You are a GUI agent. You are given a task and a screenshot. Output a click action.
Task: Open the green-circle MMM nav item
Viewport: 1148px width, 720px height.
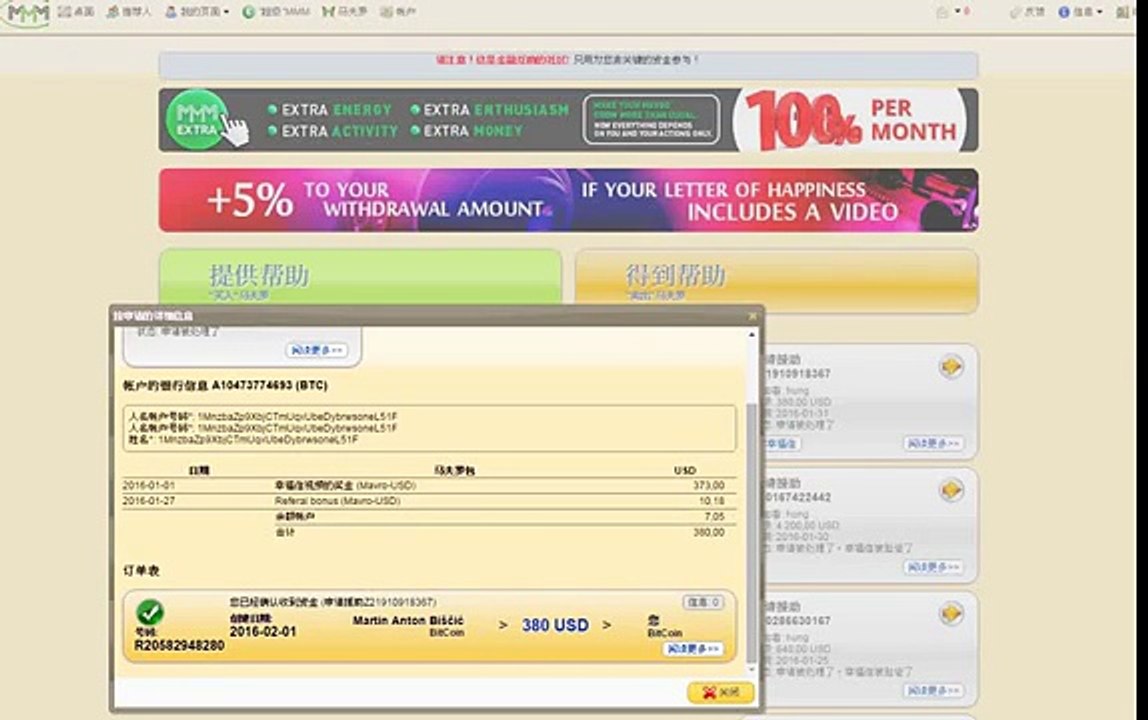[275, 12]
